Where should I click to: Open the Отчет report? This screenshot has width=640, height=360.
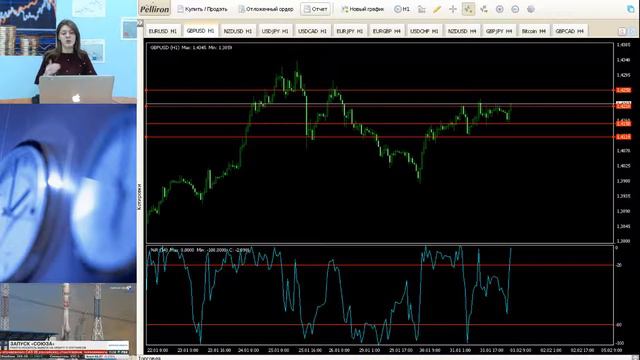tap(315, 9)
